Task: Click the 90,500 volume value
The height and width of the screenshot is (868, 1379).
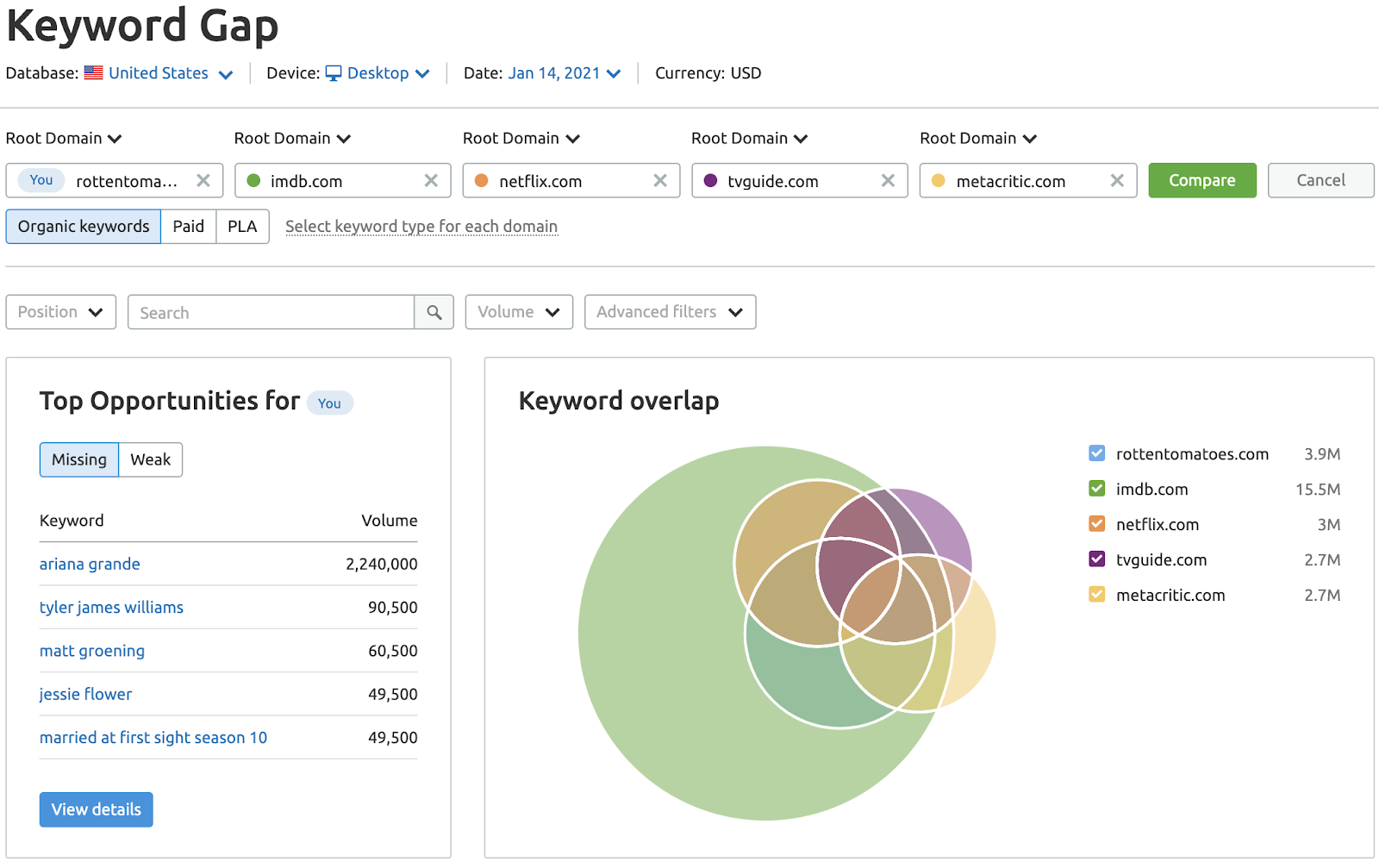Action: tap(393, 607)
